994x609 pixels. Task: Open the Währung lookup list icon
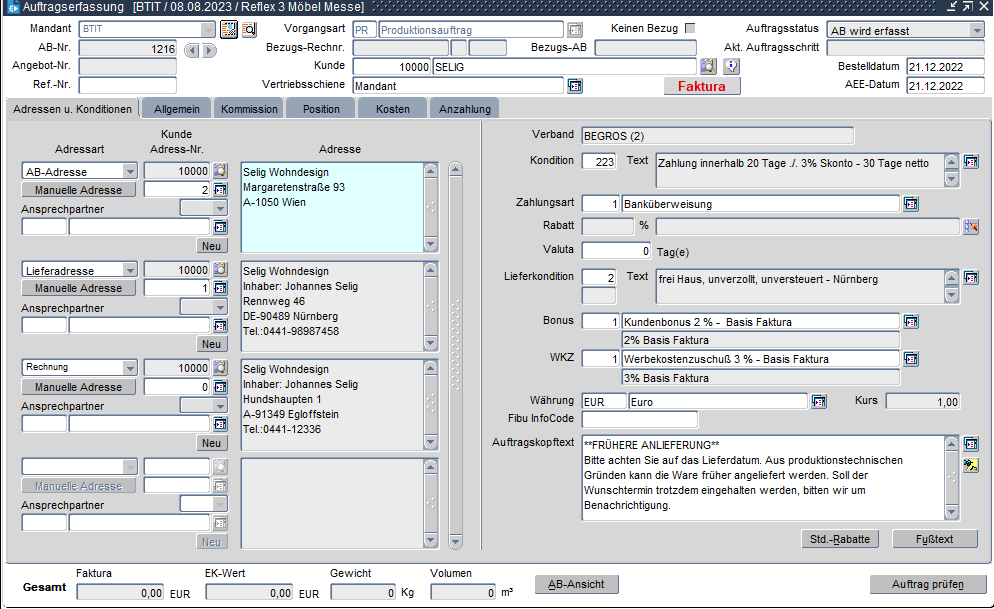(818, 401)
